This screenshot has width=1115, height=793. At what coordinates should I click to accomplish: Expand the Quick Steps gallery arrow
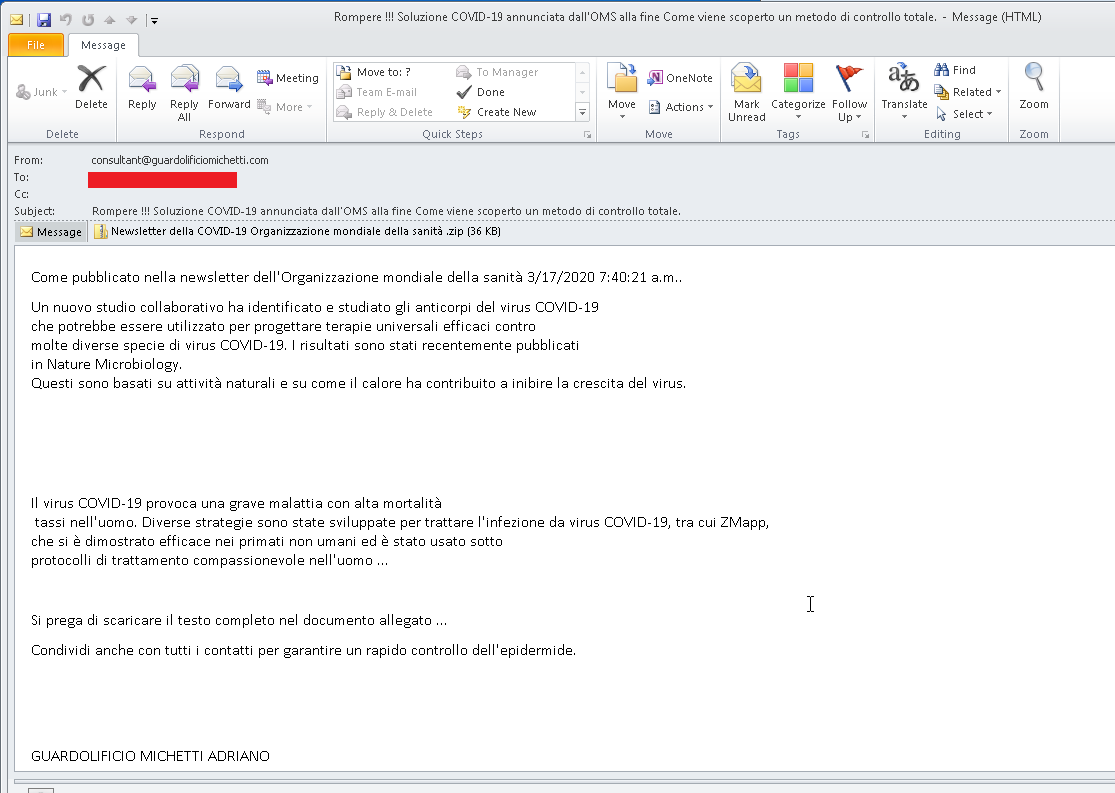point(583,112)
